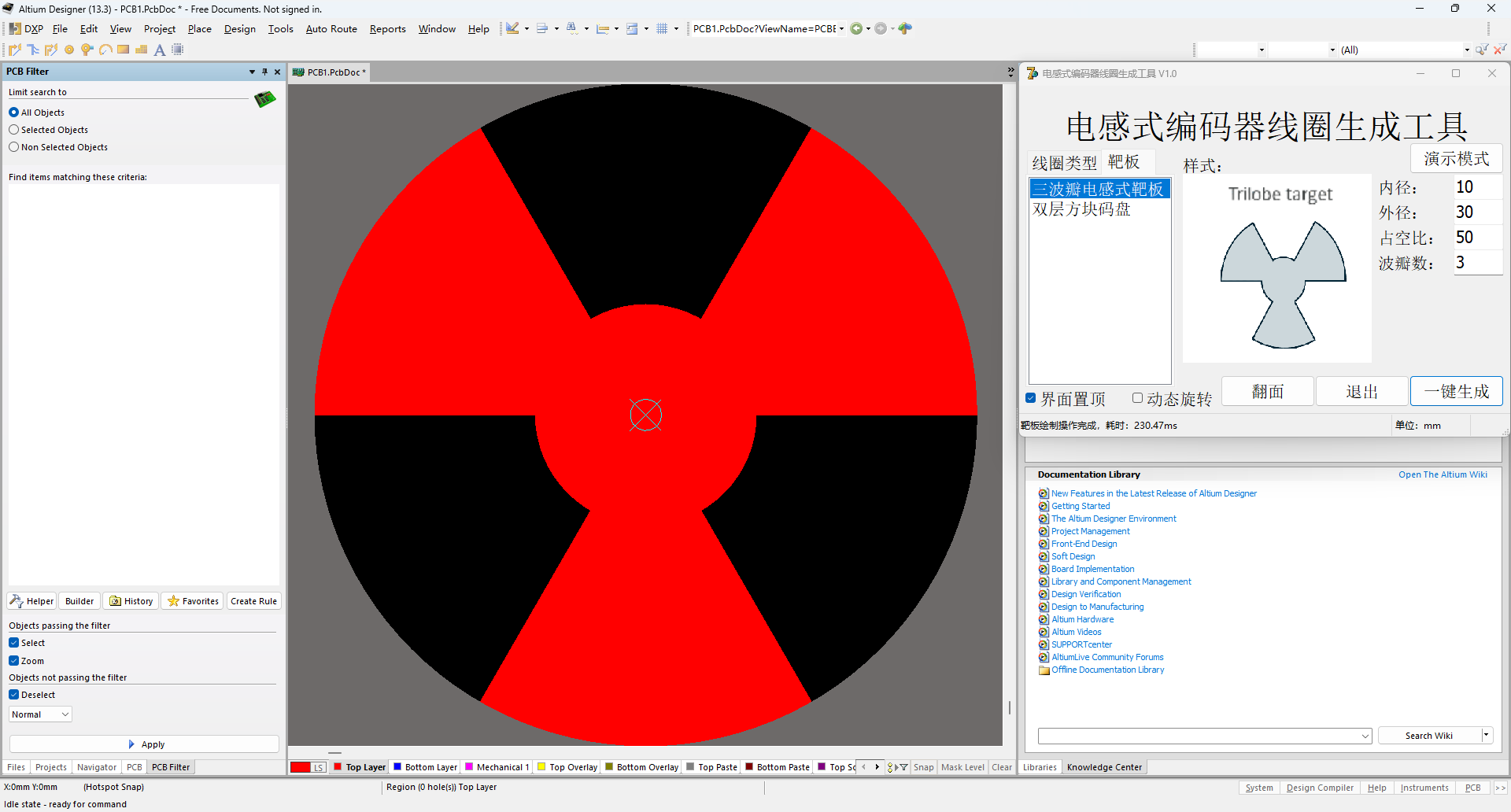The height and width of the screenshot is (812, 1511).
Task: Click the 翻面 flip button
Action: tap(1268, 391)
